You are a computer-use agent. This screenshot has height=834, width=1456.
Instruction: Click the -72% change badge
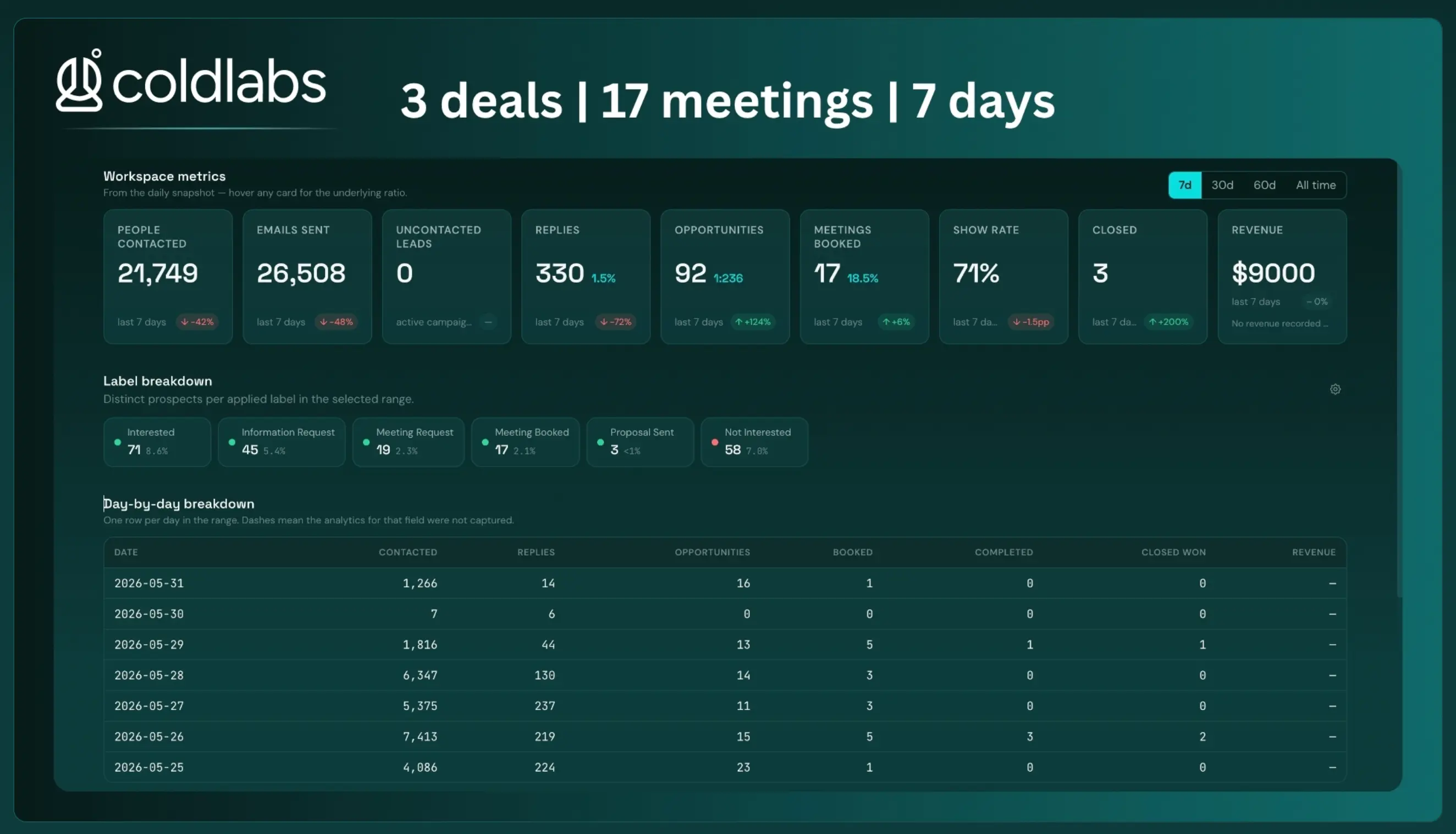pyautogui.click(x=615, y=322)
